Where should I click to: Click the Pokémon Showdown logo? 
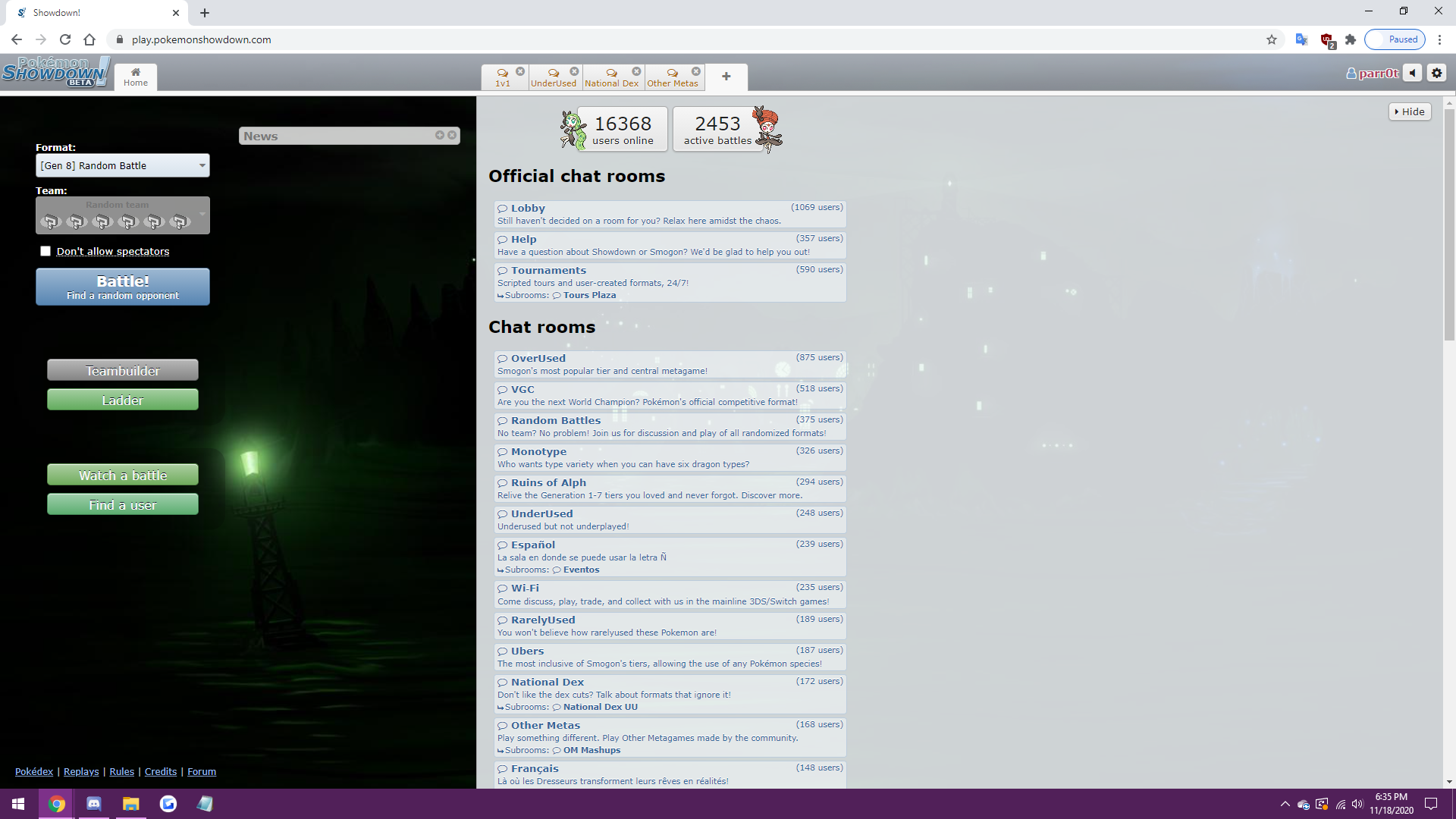(55, 72)
